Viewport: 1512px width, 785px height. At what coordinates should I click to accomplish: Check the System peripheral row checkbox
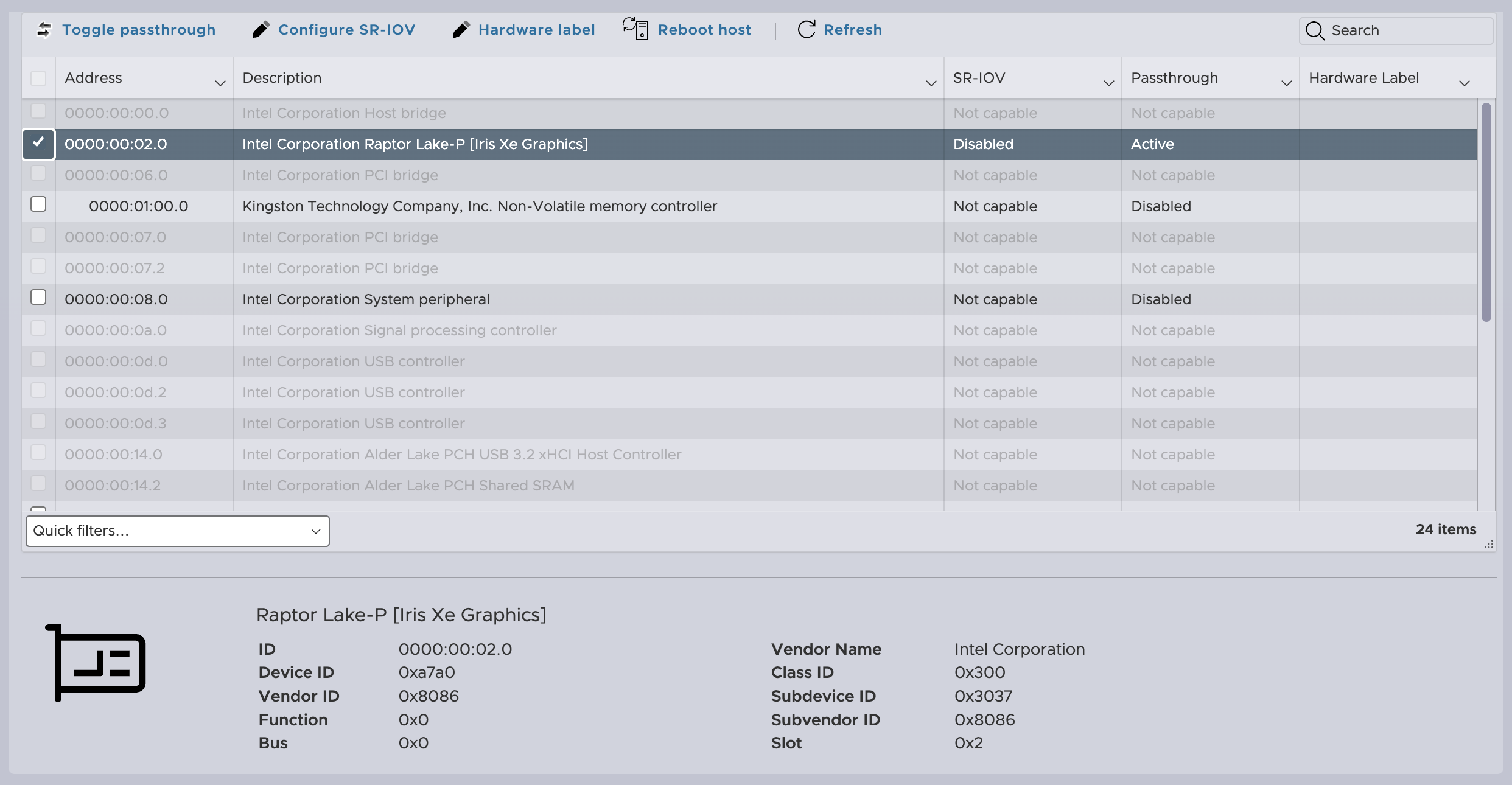[x=38, y=298]
